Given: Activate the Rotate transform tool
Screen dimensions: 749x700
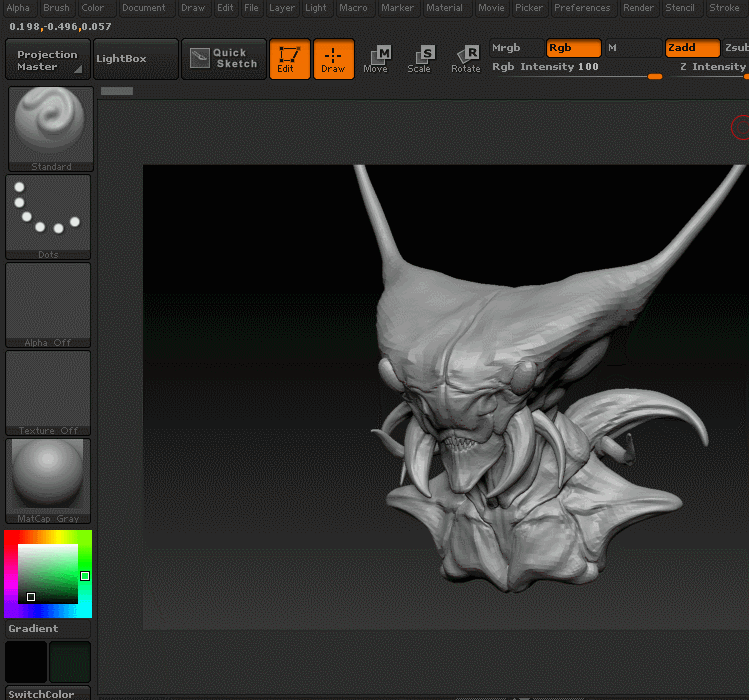Looking at the screenshot, I should [465, 59].
